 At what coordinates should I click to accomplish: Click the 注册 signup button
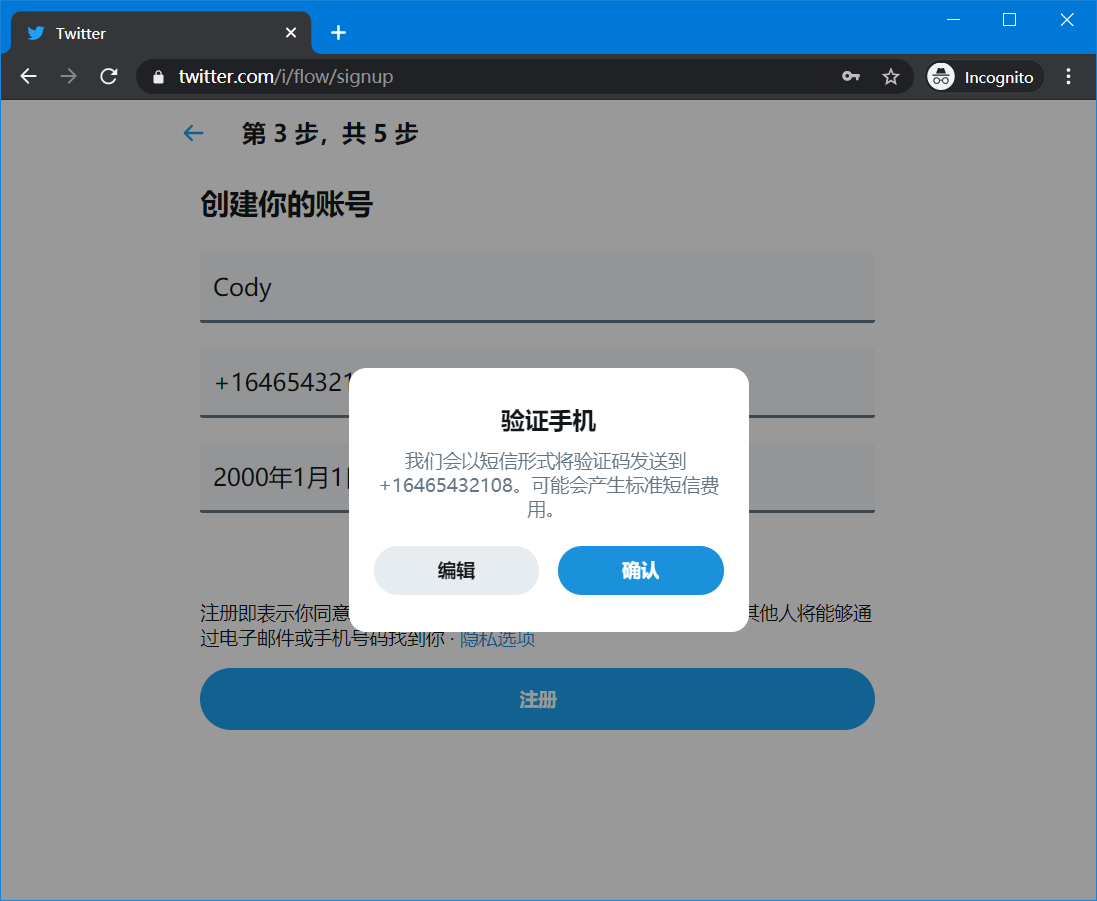537,699
